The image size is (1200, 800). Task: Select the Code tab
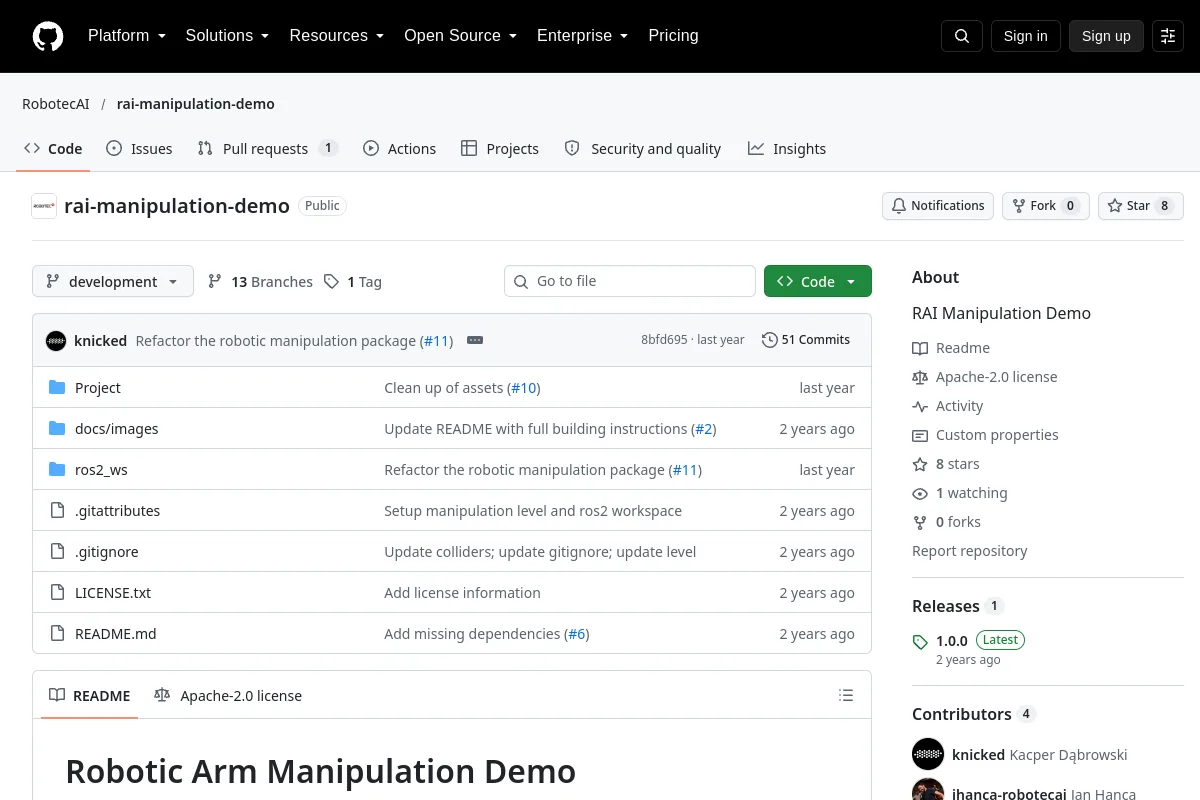click(53, 148)
